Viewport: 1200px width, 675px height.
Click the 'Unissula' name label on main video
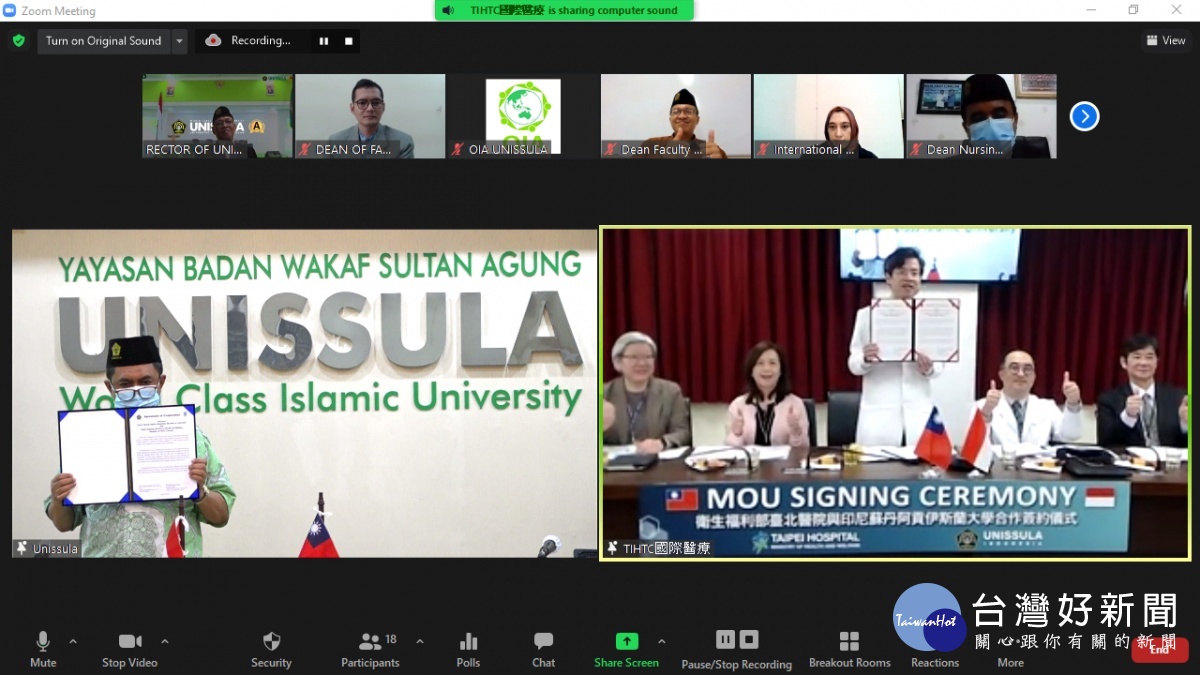pyautogui.click(x=55, y=549)
